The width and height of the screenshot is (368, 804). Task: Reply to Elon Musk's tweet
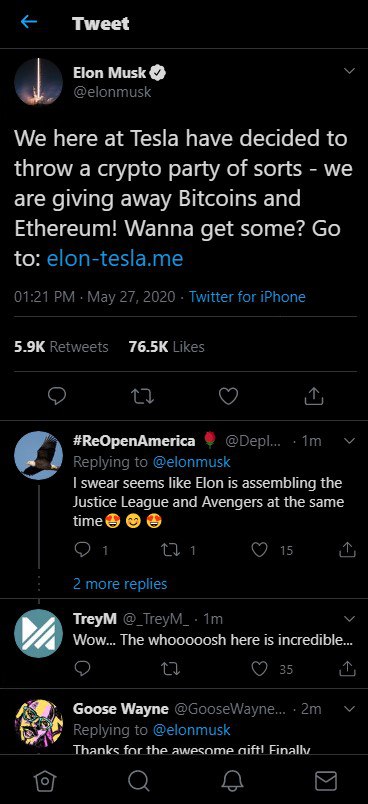point(57,396)
